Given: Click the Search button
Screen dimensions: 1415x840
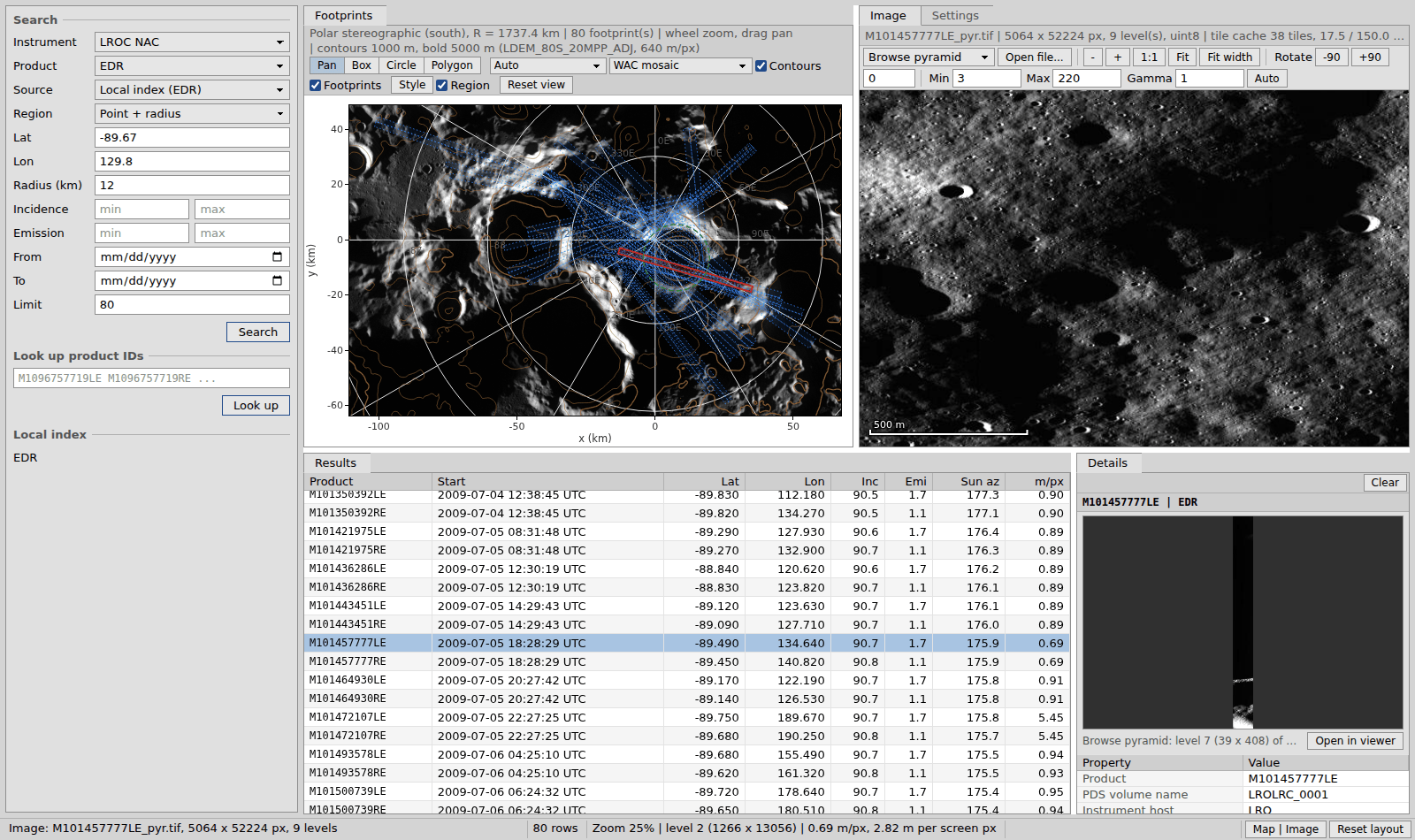Looking at the screenshot, I should (257, 332).
